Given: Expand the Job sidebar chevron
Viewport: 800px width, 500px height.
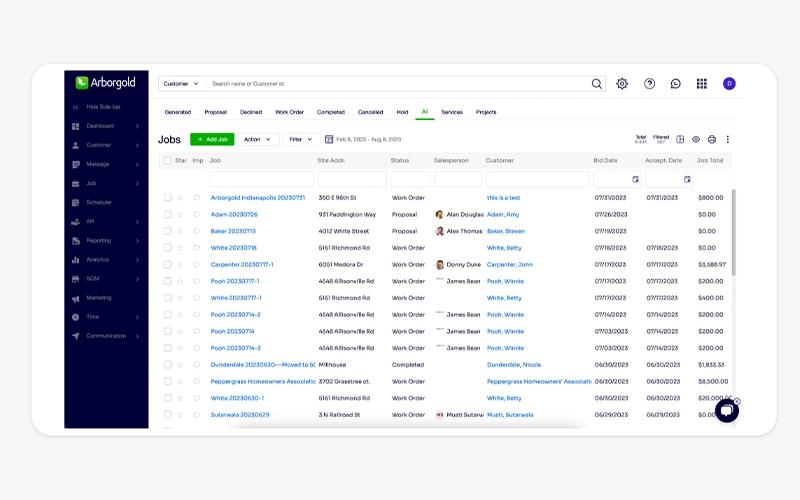Looking at the screenshot, I should [137, 183].
